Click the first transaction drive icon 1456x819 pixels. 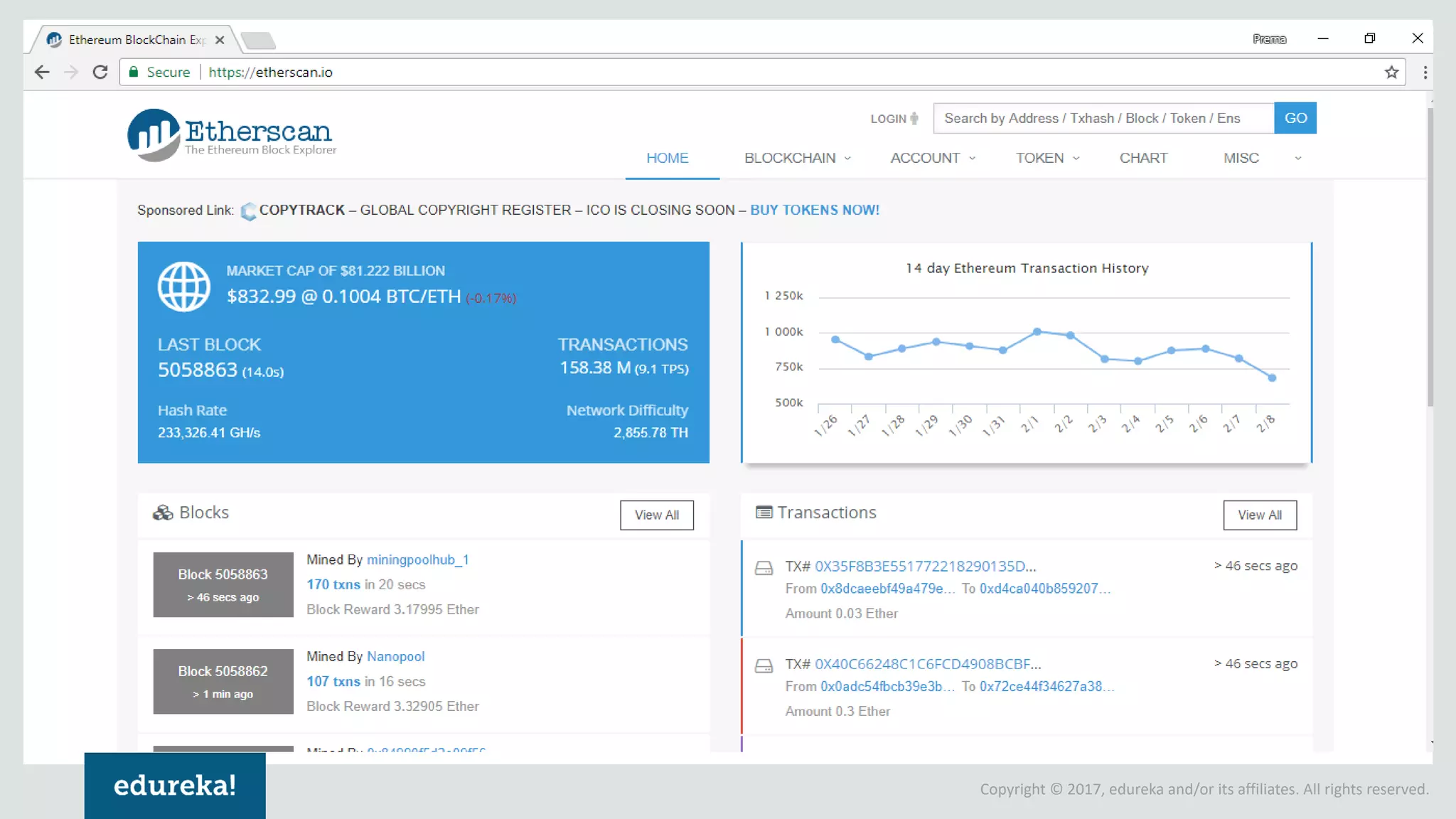click(x=764, y=568)
